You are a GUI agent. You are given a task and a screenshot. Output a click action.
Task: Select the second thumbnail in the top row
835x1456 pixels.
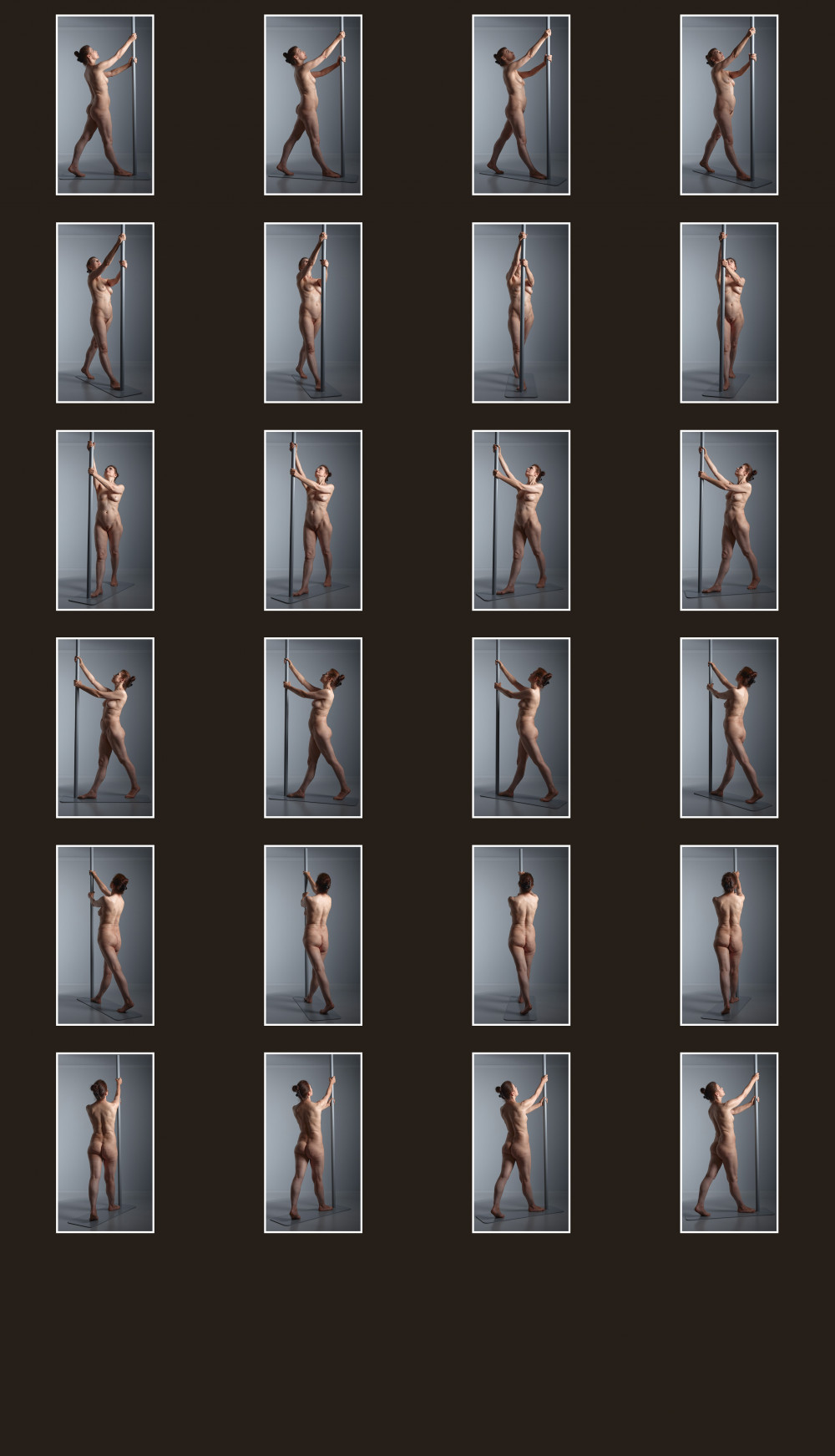[313, 105]
